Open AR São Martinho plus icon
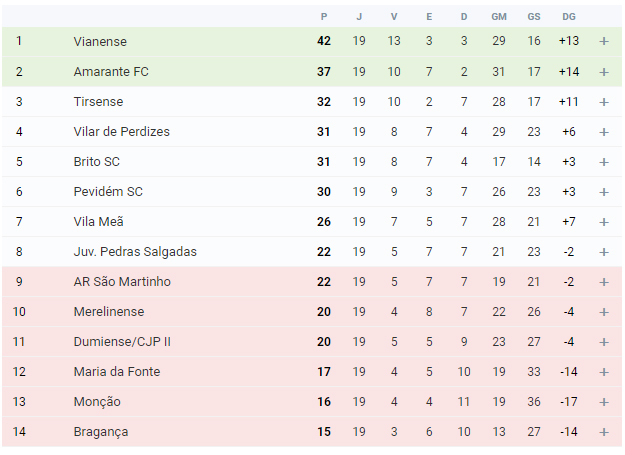Viewport: 625px width, 455px height. tap(603, 282)
